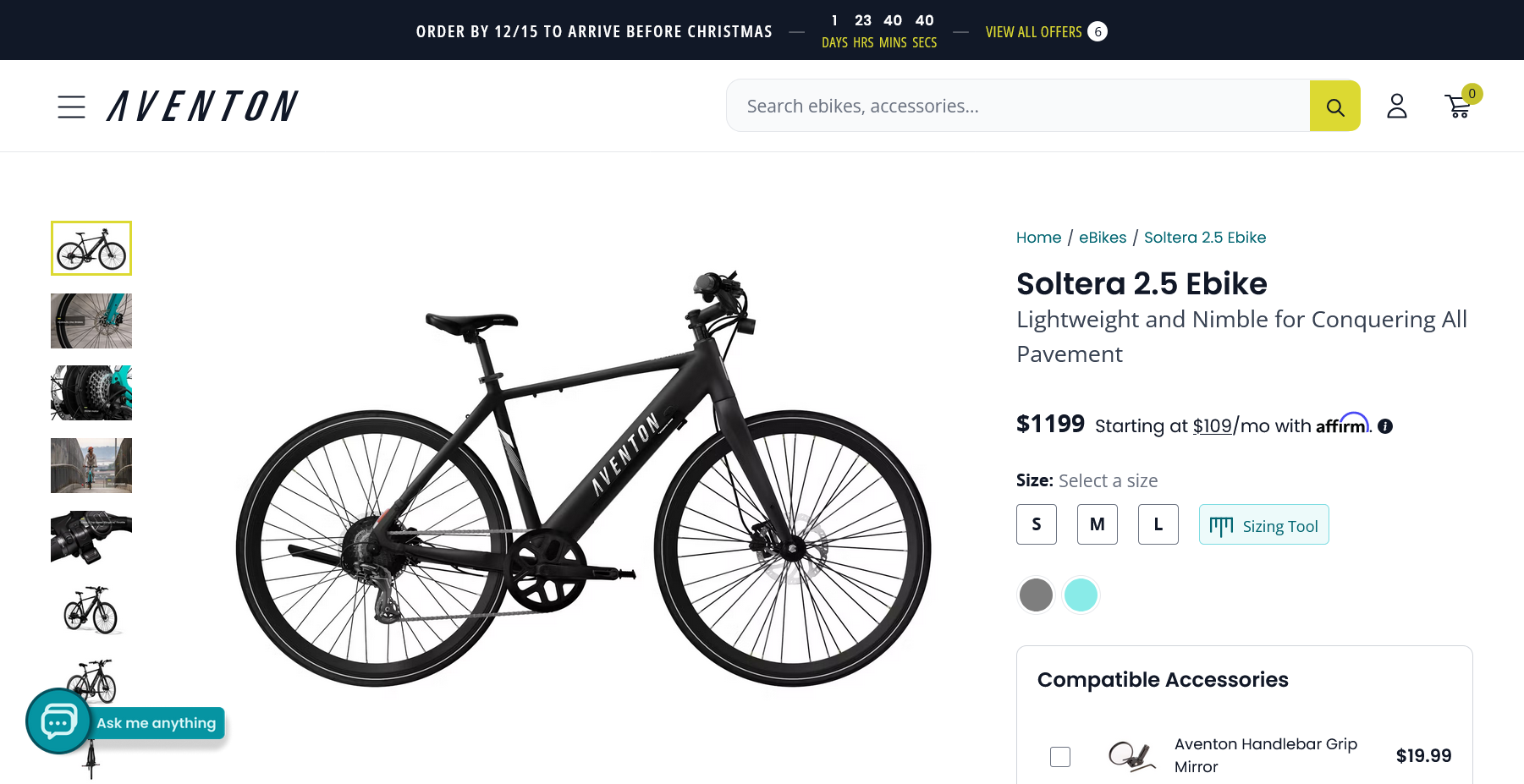Open the hamburger navigation menu
The height and width of the screenshot is (784, 1524).
click(71, 107)
